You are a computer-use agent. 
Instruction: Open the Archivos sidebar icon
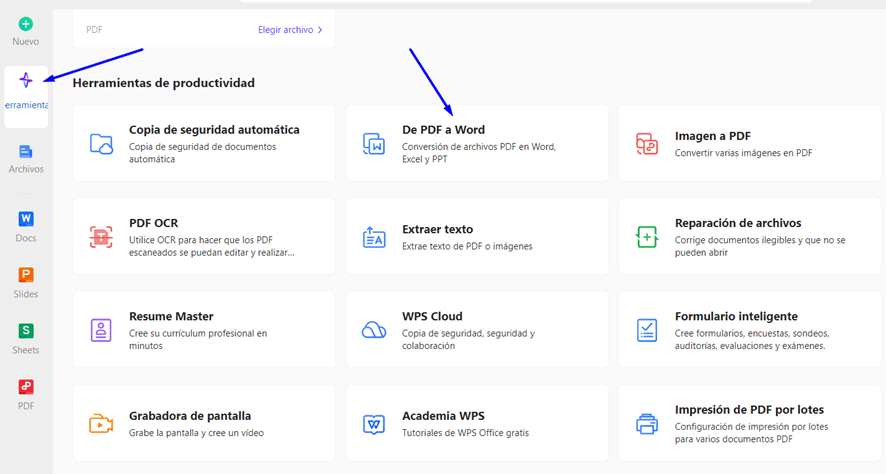(x=26, y=151)
